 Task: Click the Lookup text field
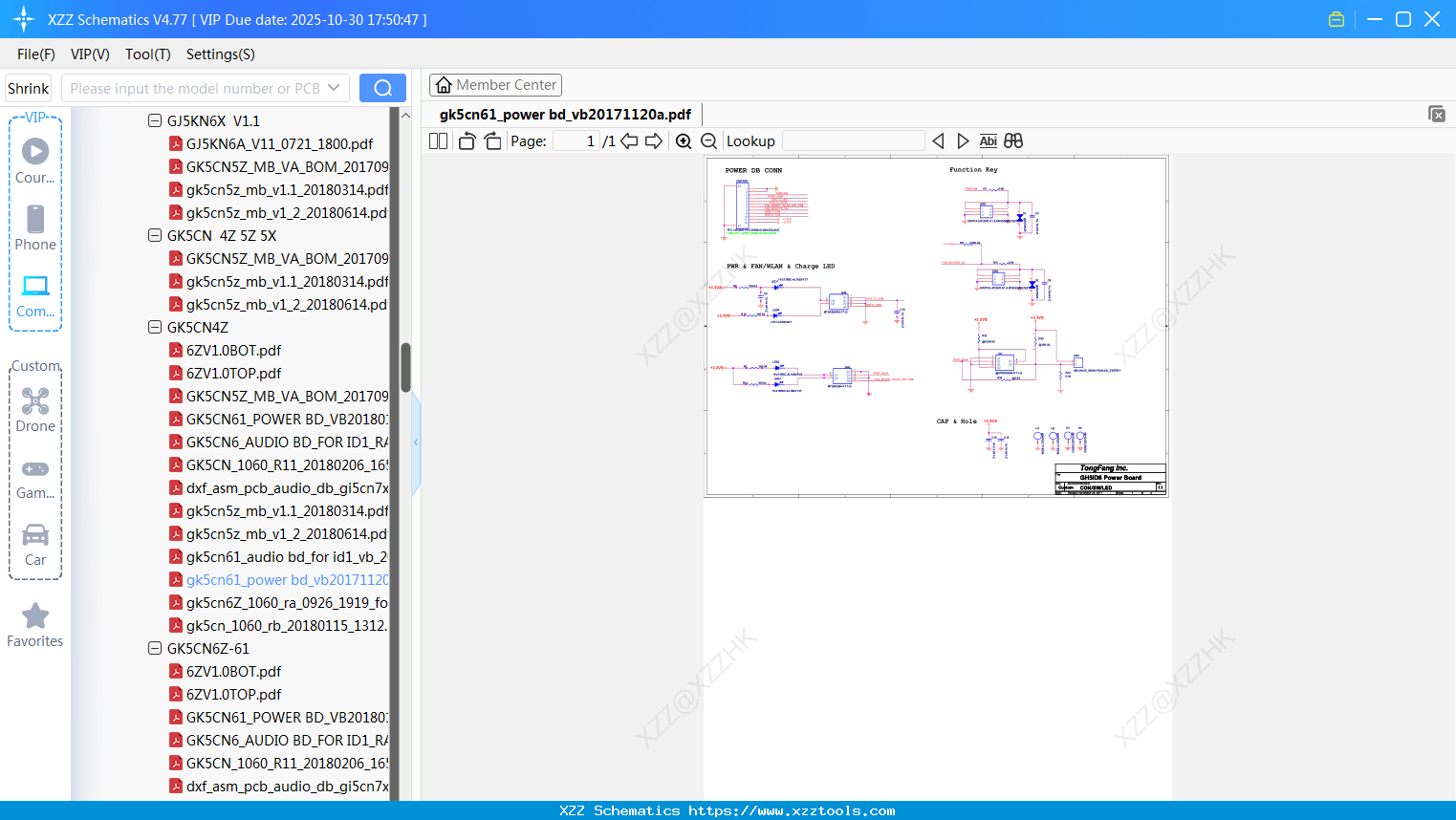pyautogui.click(x=854, y=140)
